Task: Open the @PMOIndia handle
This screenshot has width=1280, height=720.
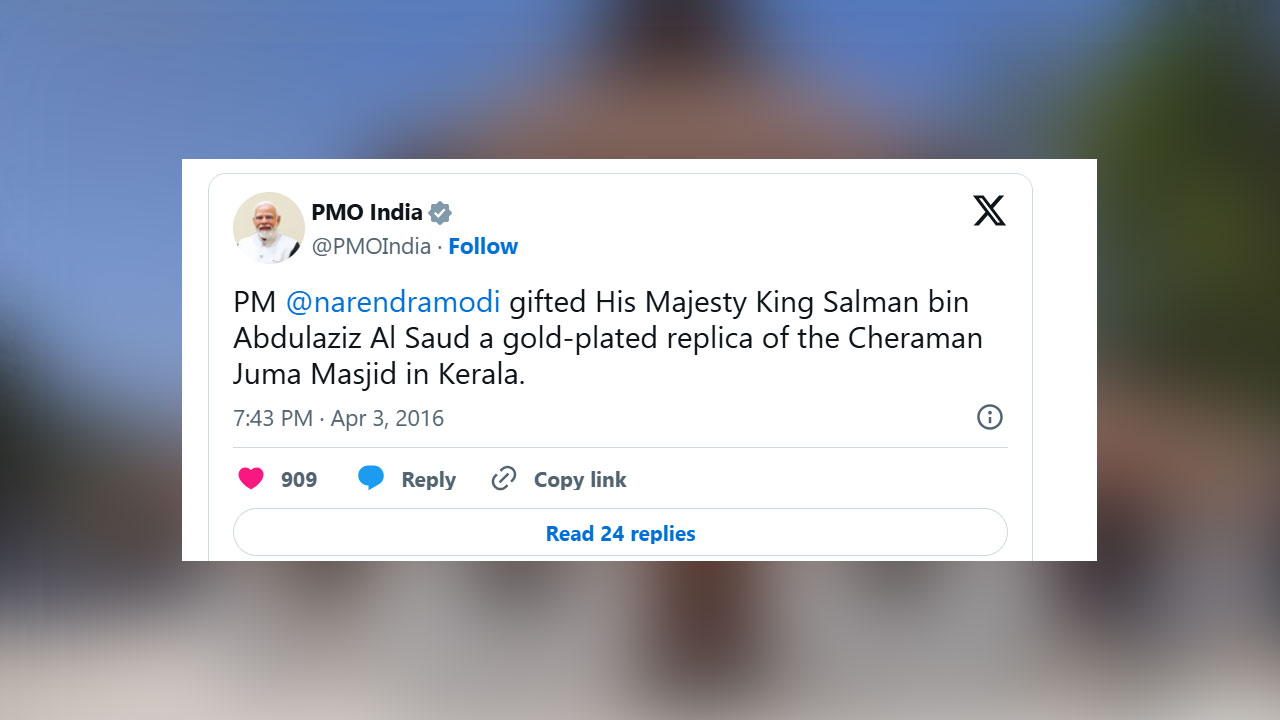Action: click(x=371, y=246)
